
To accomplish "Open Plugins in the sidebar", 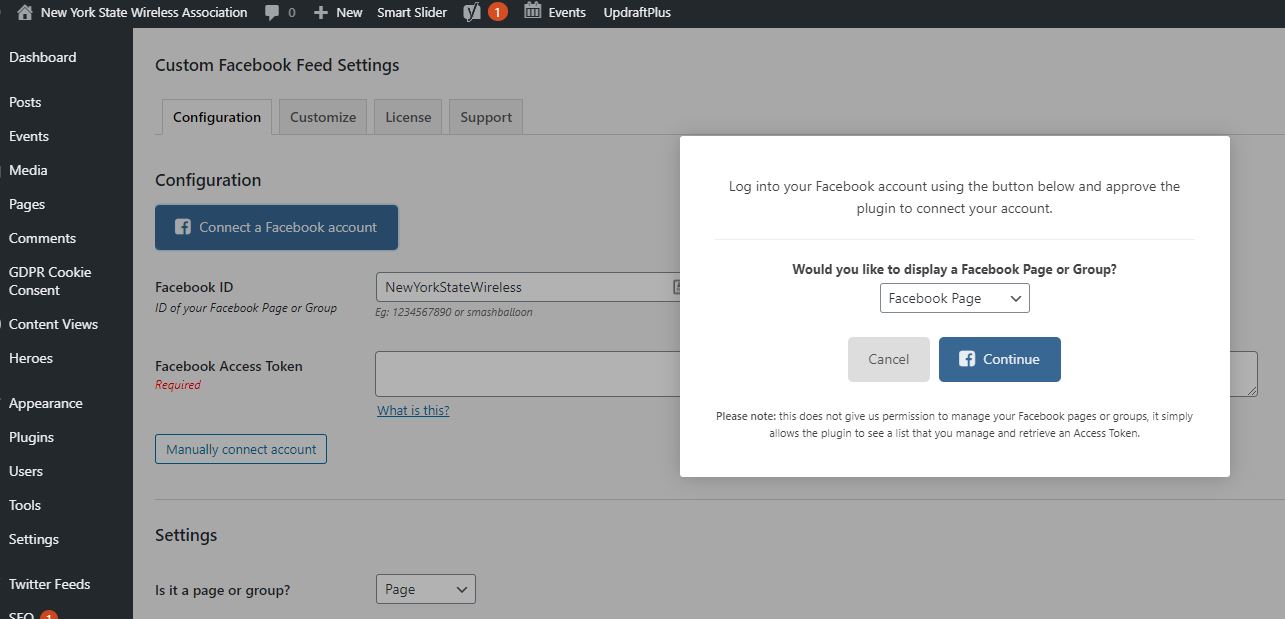I will (31, 437).
